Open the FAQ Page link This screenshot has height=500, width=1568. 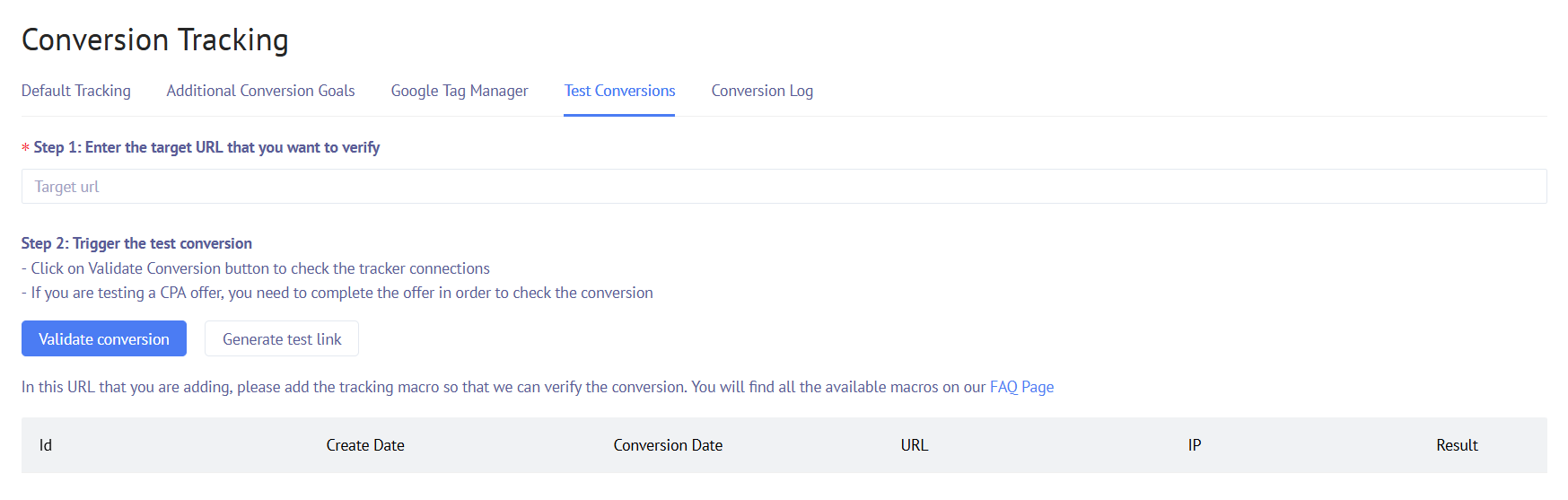(x=1021, y=387)
